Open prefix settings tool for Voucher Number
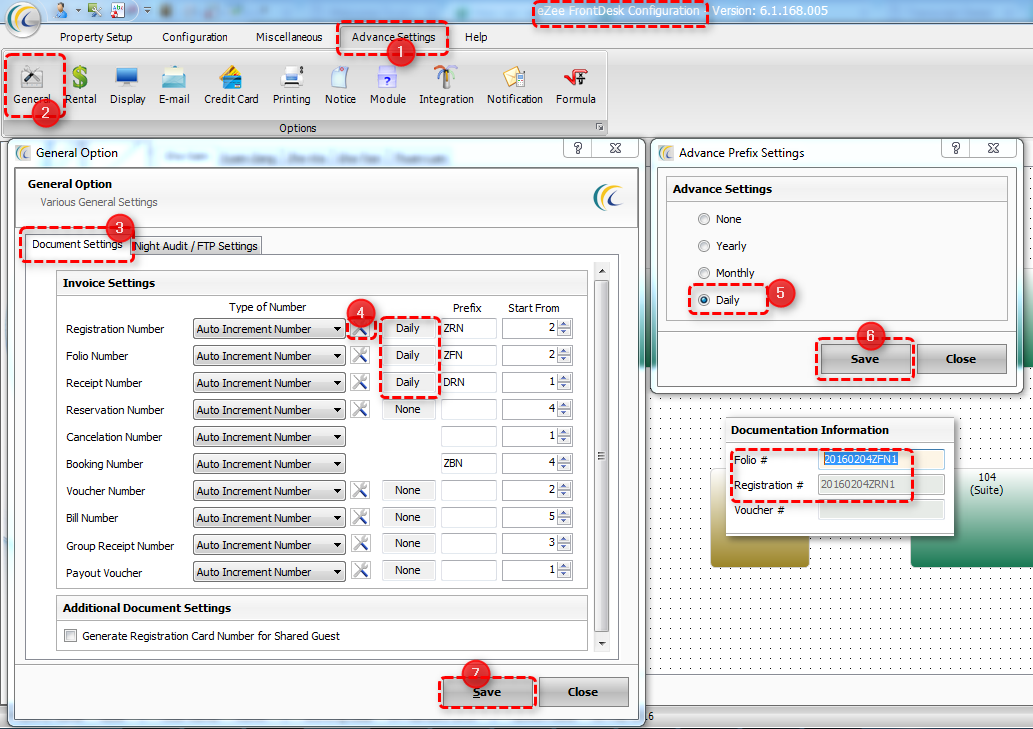This screenshot has height=729, width=1033. tap(360, 491)
